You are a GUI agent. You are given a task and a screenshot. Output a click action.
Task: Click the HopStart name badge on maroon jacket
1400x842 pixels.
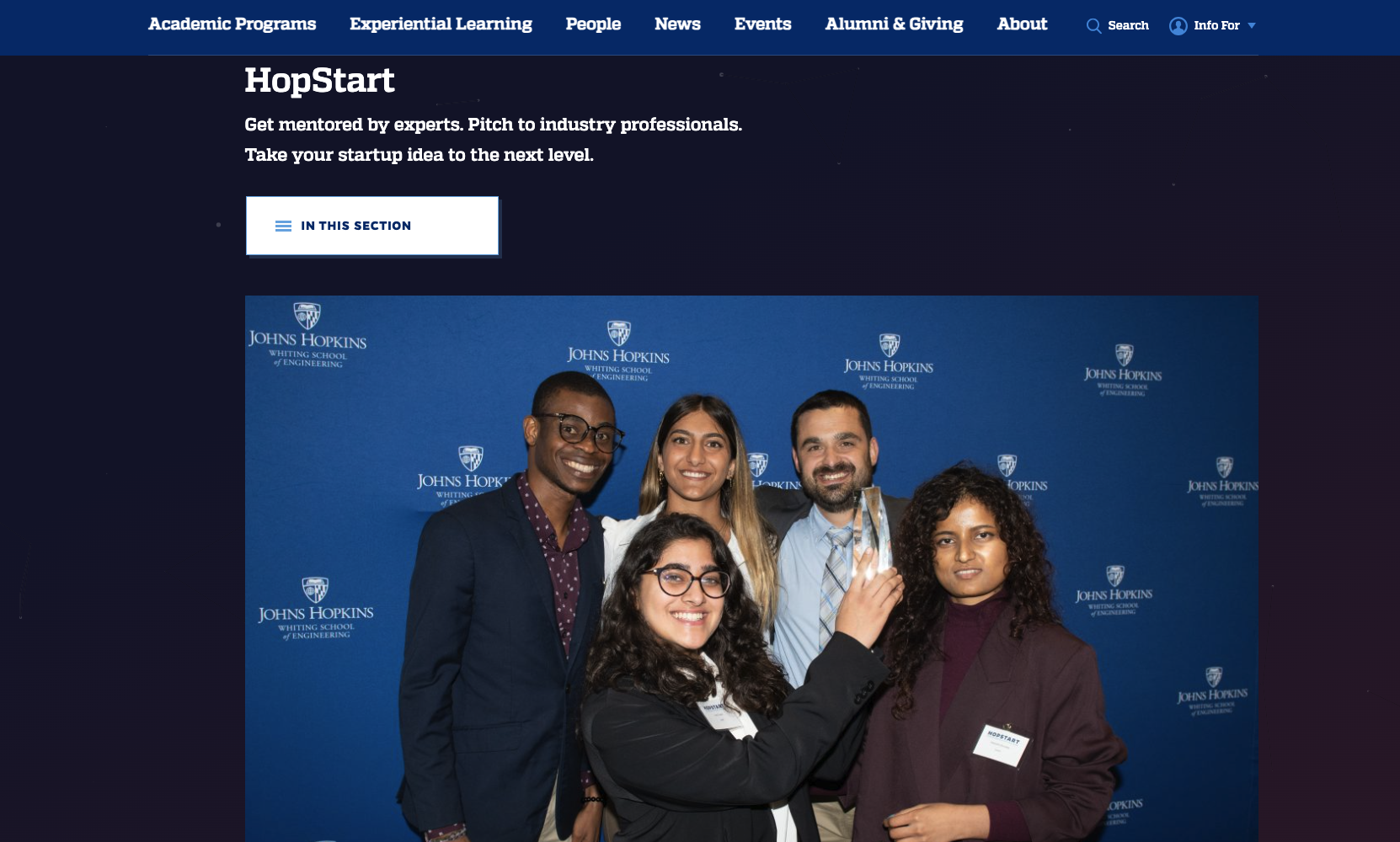(1001, 744)
